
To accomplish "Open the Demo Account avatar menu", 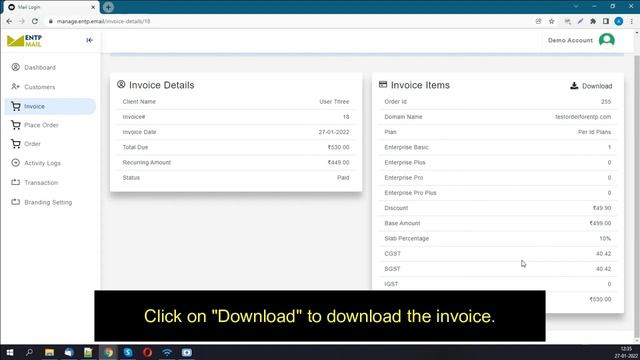I will click(x=607, y=40).
